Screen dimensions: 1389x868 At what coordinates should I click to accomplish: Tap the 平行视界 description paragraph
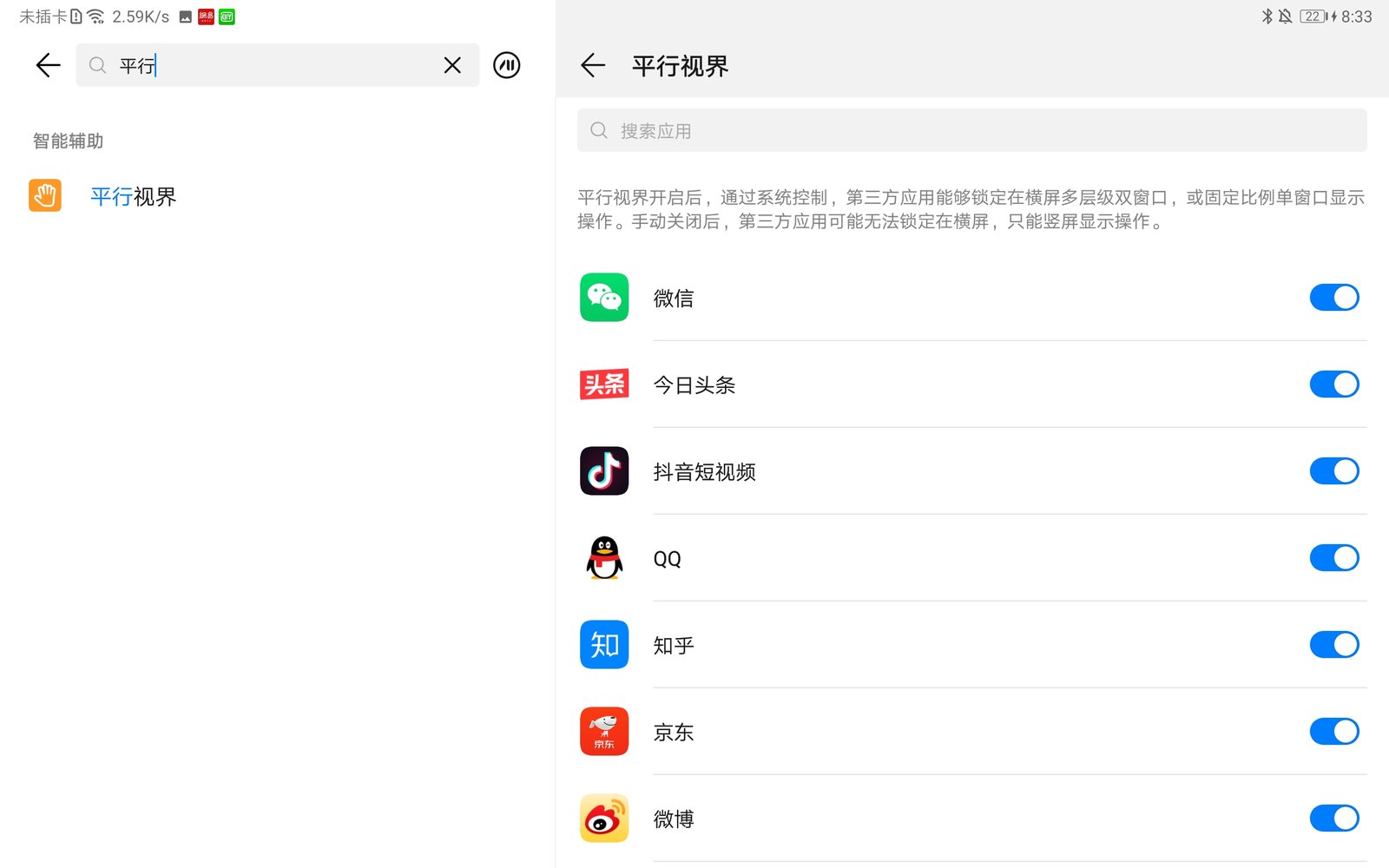click(971, 209)
